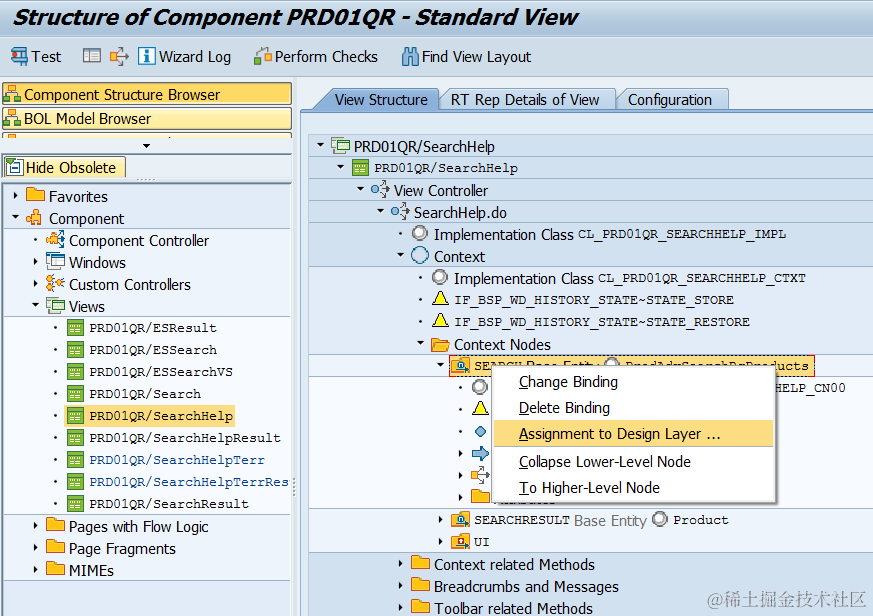This screenshot has width=873, height=616.
Task: Click the Test toolbar icon
Action: [x=19, y=56]
